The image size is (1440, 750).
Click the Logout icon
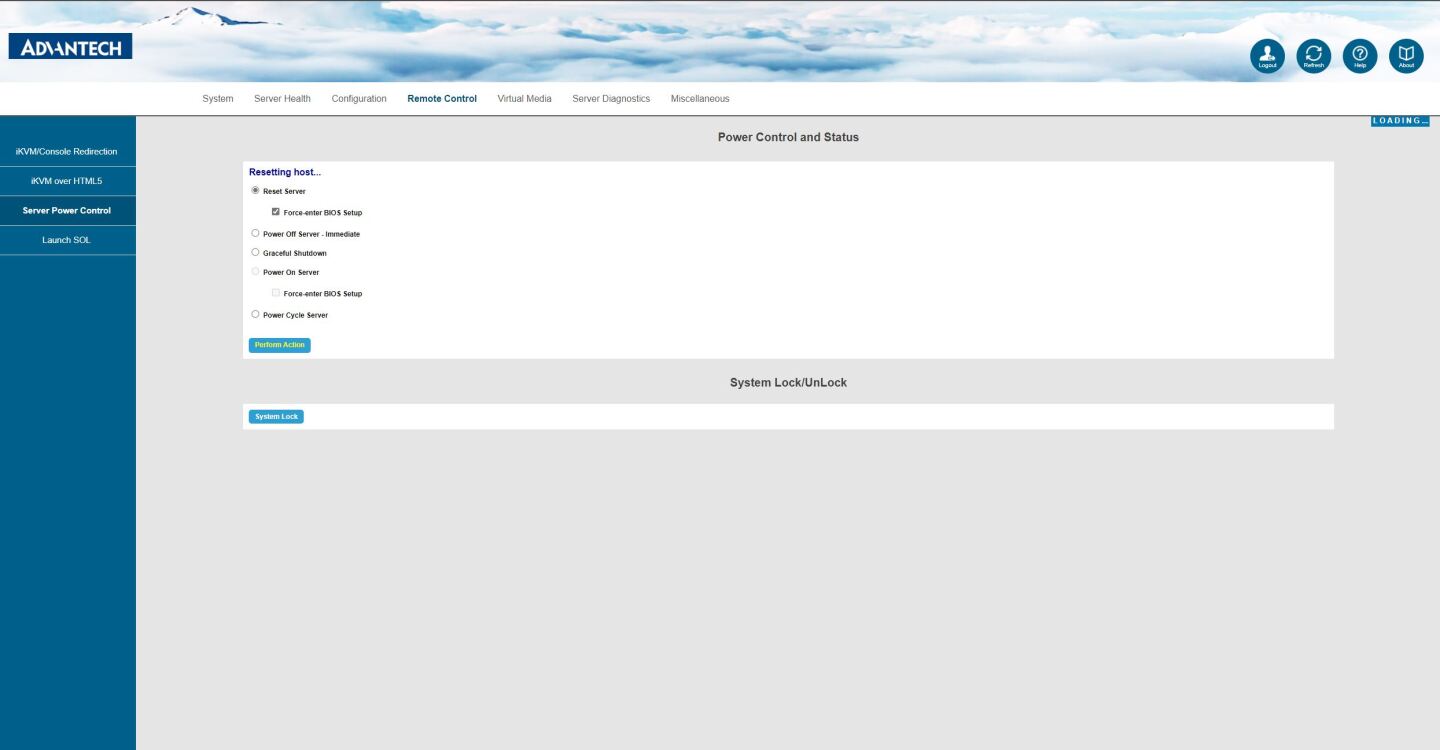click(x=1267, y=55)
